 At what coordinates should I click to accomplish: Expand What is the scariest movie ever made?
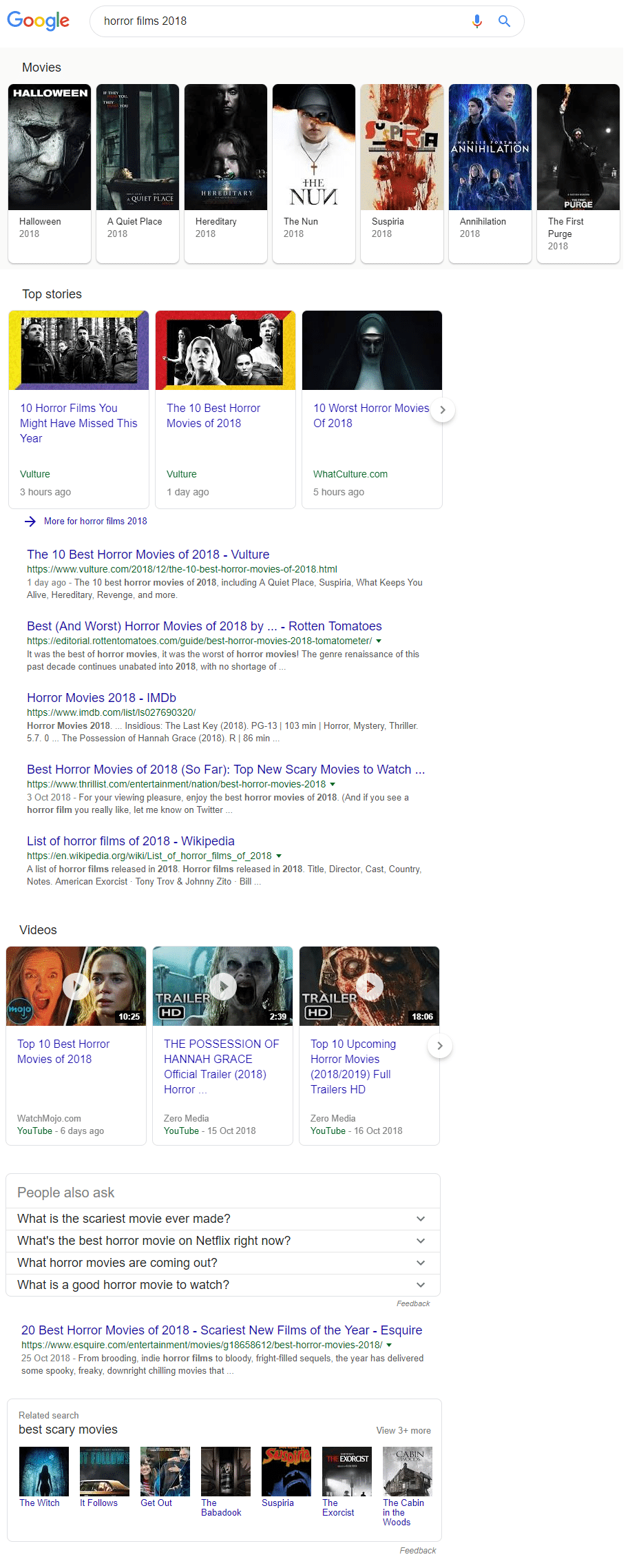(223, 1219)
